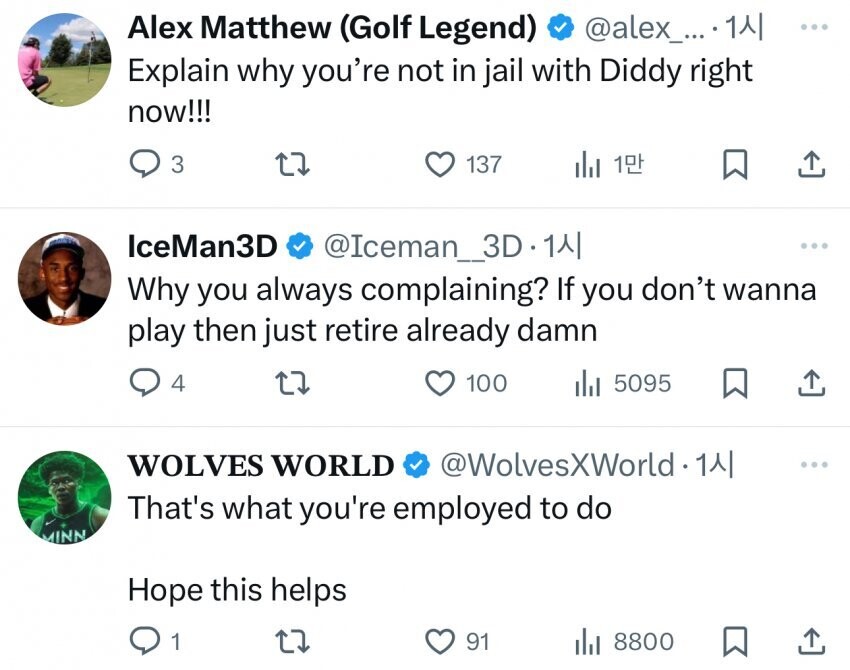Click IceMan3D's profile picture

pos(65,278)
